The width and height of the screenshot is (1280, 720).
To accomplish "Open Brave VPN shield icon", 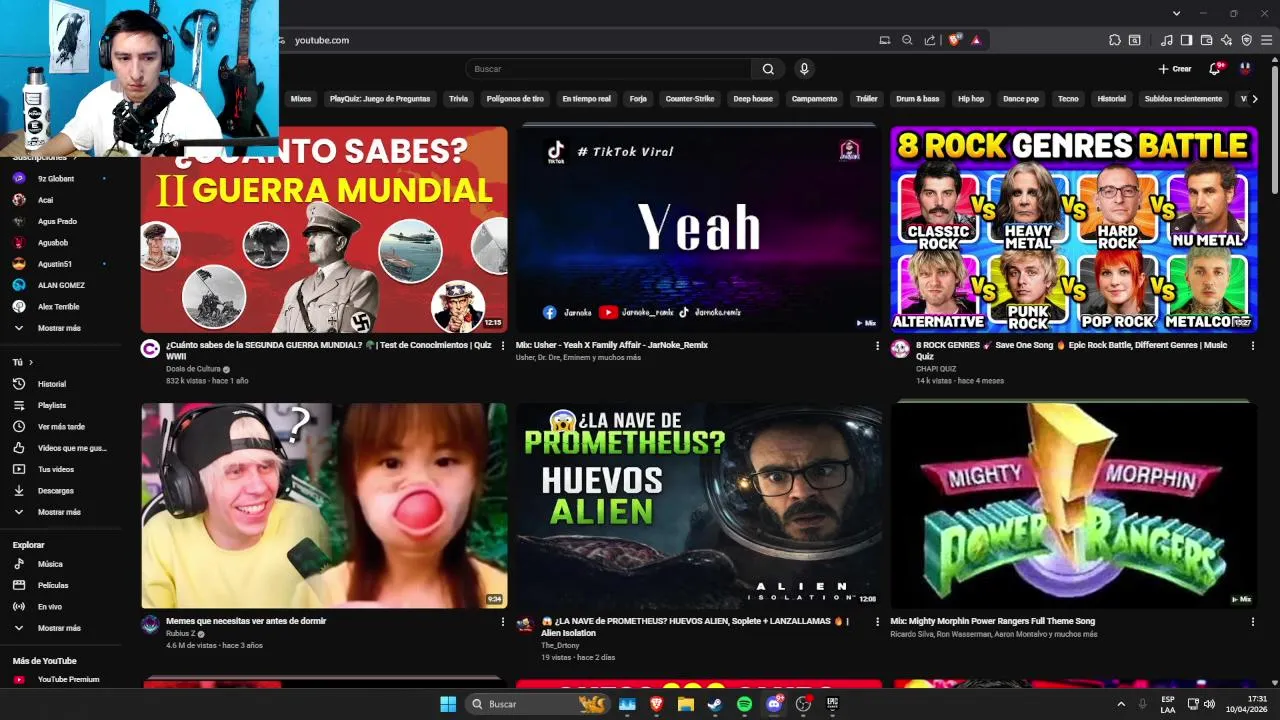I will click(1247, 40).
